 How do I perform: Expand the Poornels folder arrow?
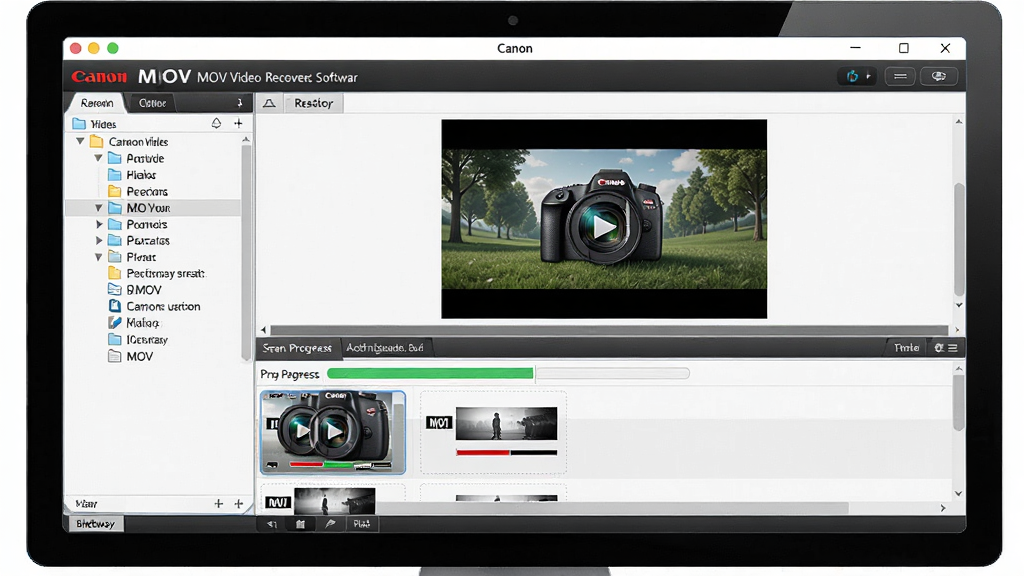99,224
